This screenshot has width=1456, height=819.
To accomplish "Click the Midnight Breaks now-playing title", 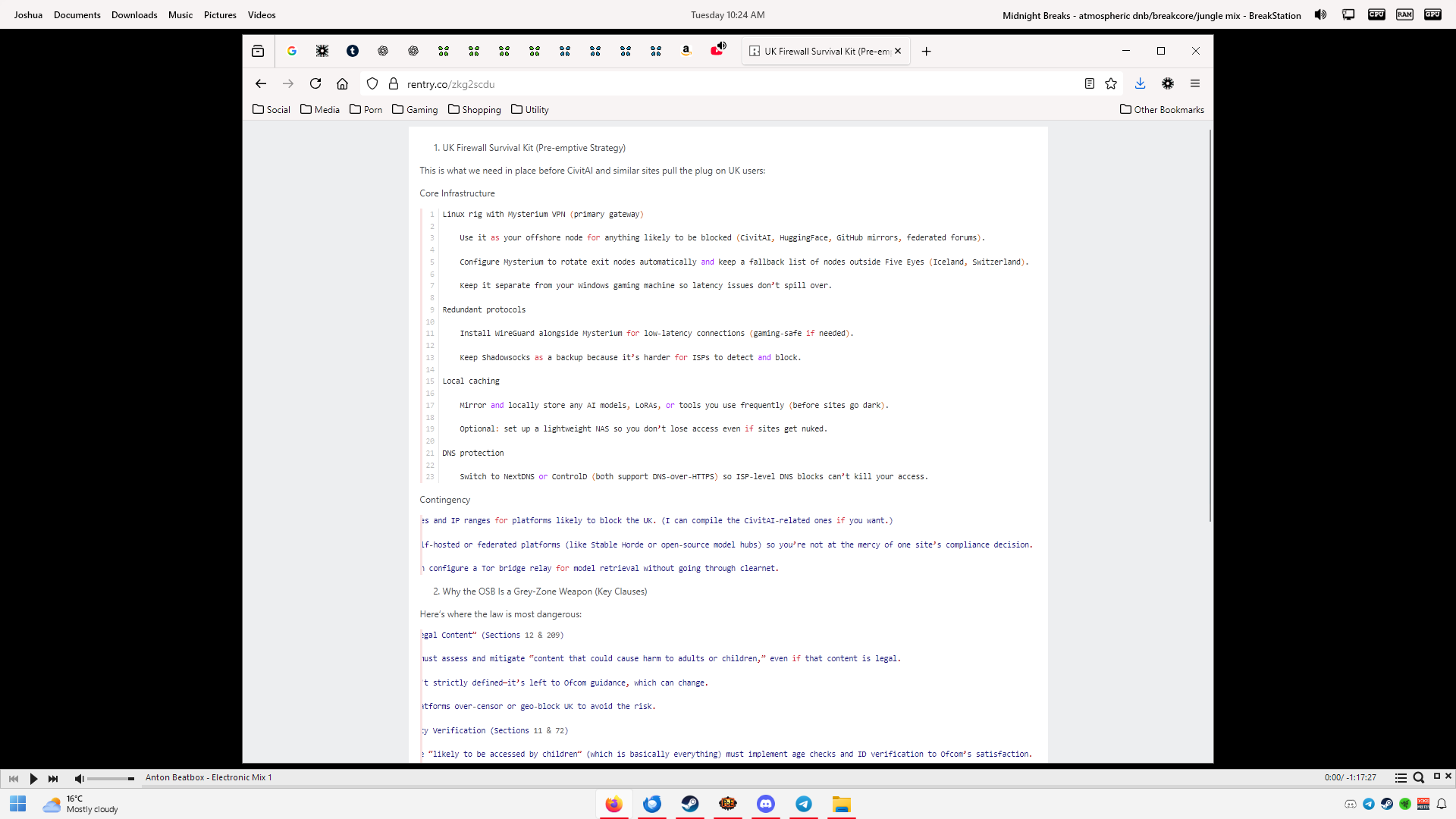I will [1151, 15].
